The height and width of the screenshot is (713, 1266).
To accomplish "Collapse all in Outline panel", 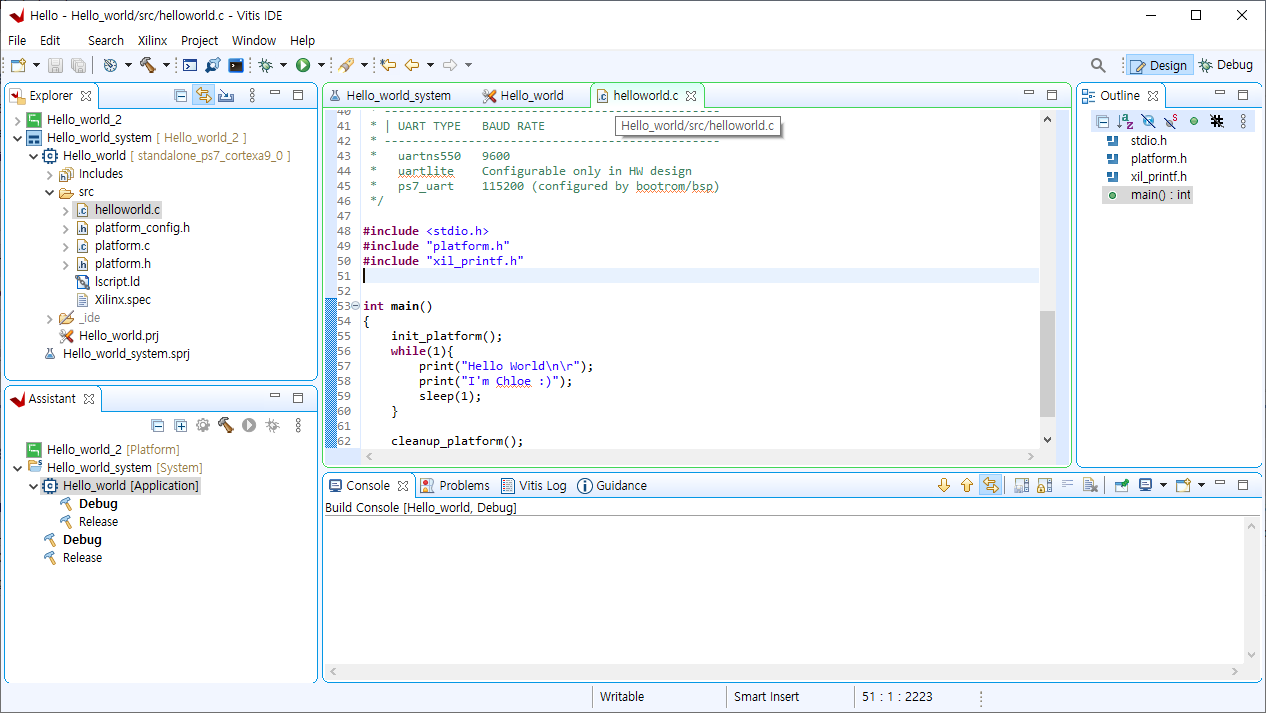I will tap(1102, 121).
